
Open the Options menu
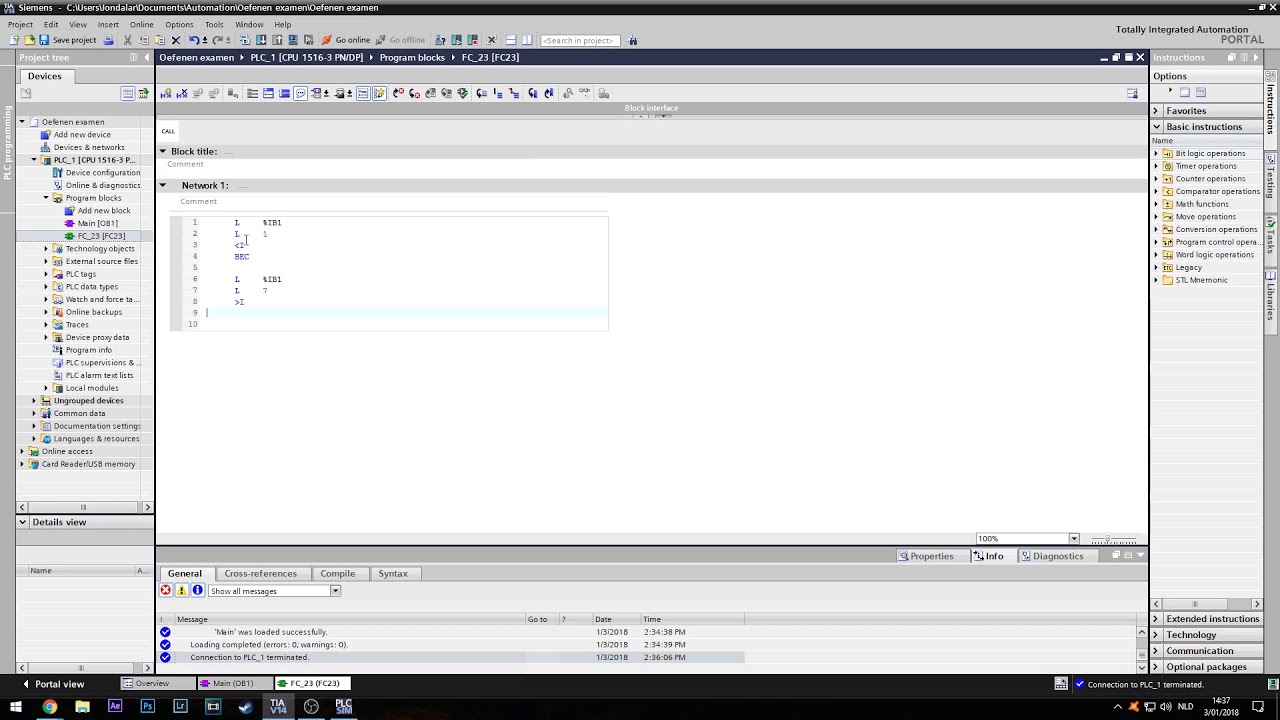click(179, 24)
